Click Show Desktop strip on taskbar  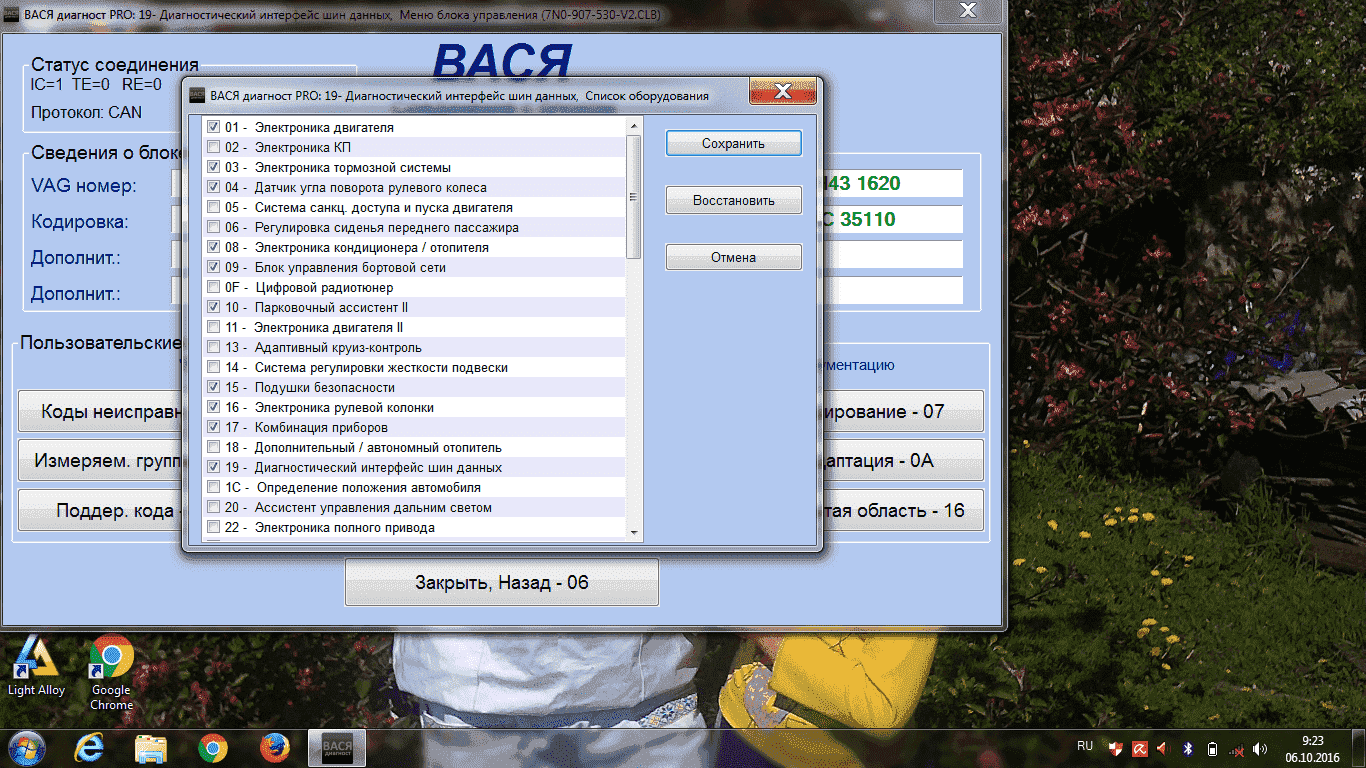pos(1358,748)
